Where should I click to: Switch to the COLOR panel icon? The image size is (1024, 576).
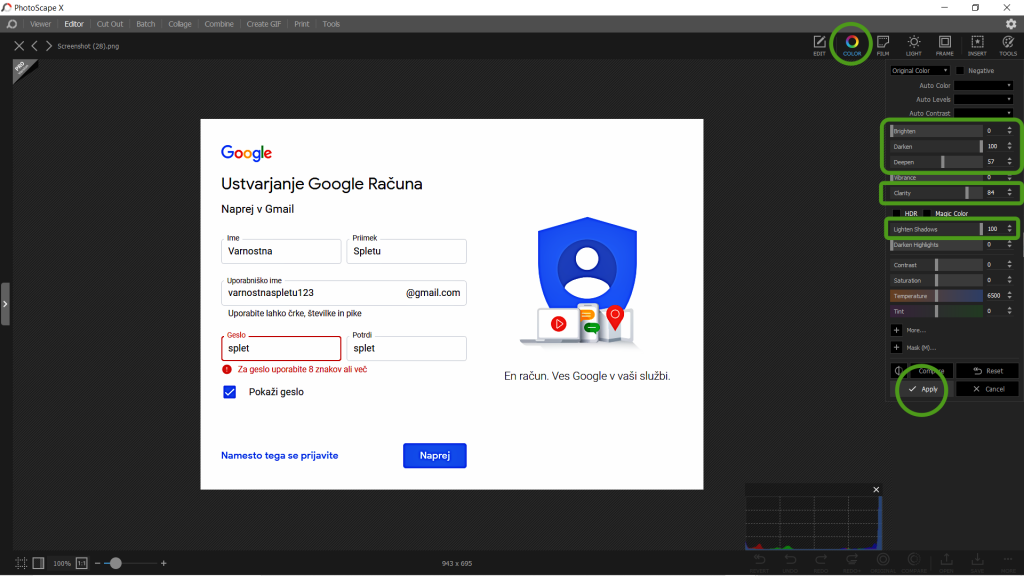pyautogui.click(x=852, y=44)
